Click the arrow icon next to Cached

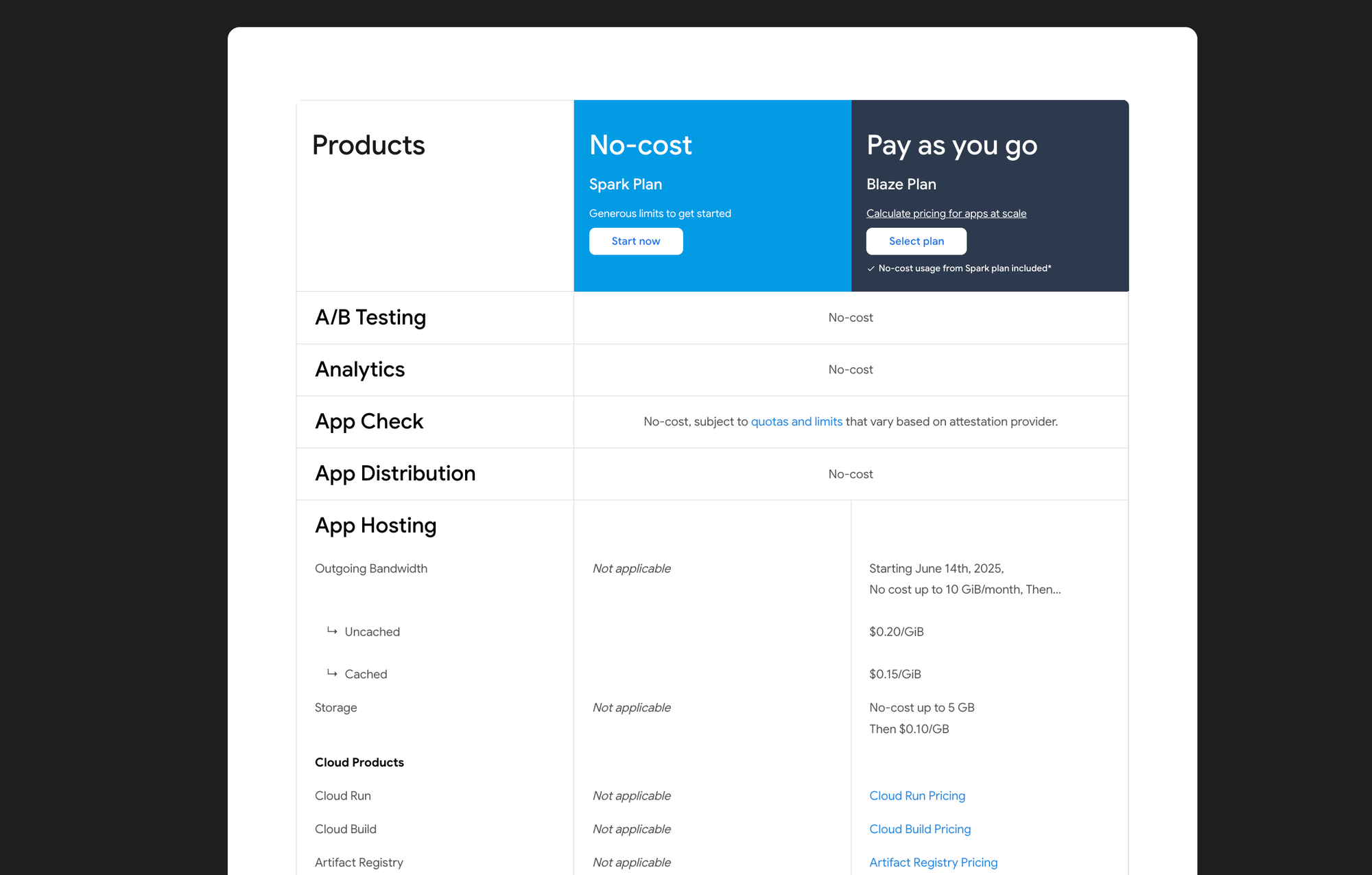pyautogui.click(x=332, y=673)
